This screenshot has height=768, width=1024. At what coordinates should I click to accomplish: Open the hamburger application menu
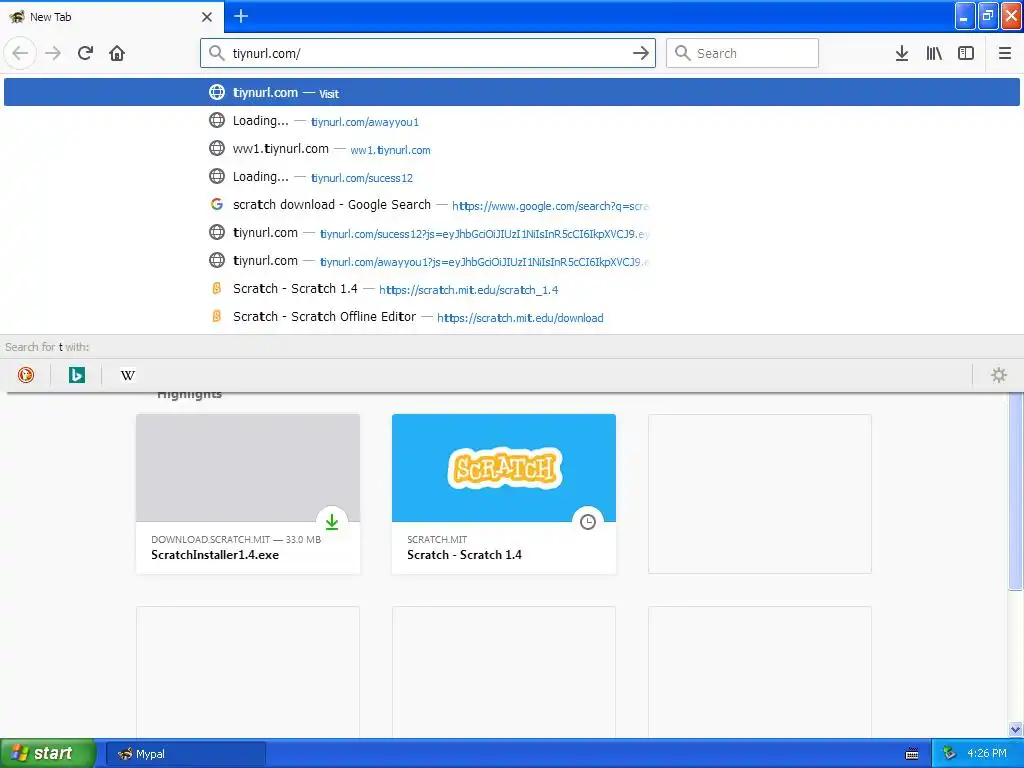1005,53
